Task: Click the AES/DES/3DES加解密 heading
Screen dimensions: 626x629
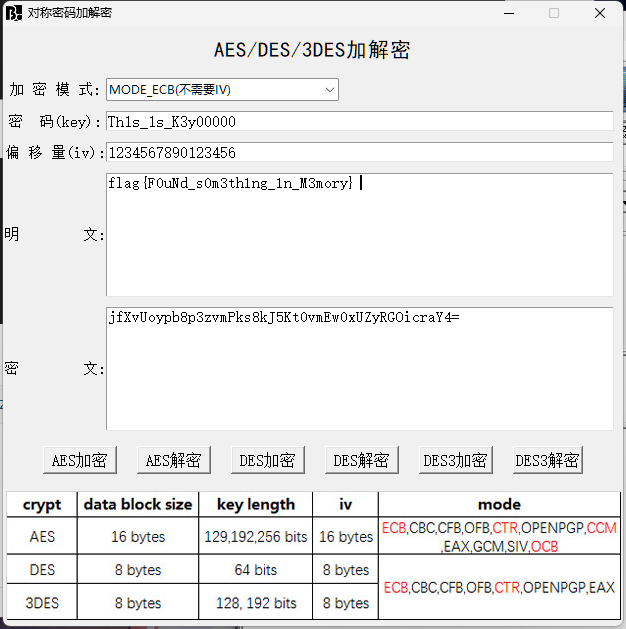Action: 312,51
